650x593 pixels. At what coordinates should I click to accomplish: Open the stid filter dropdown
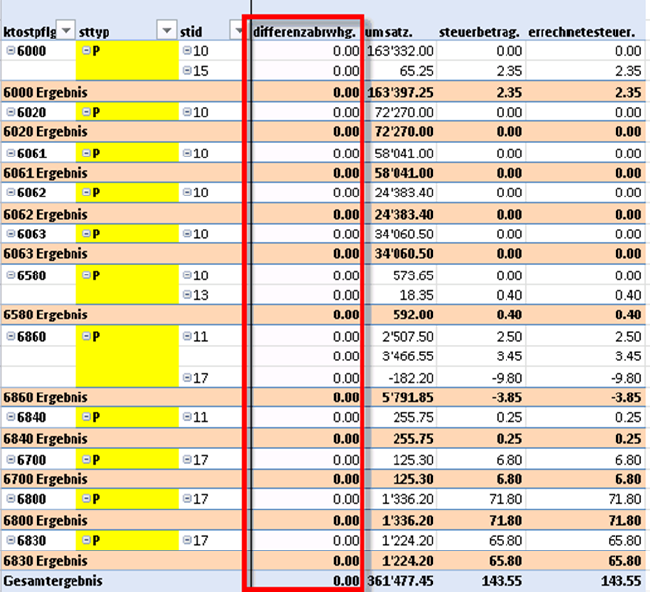point(237,31)
